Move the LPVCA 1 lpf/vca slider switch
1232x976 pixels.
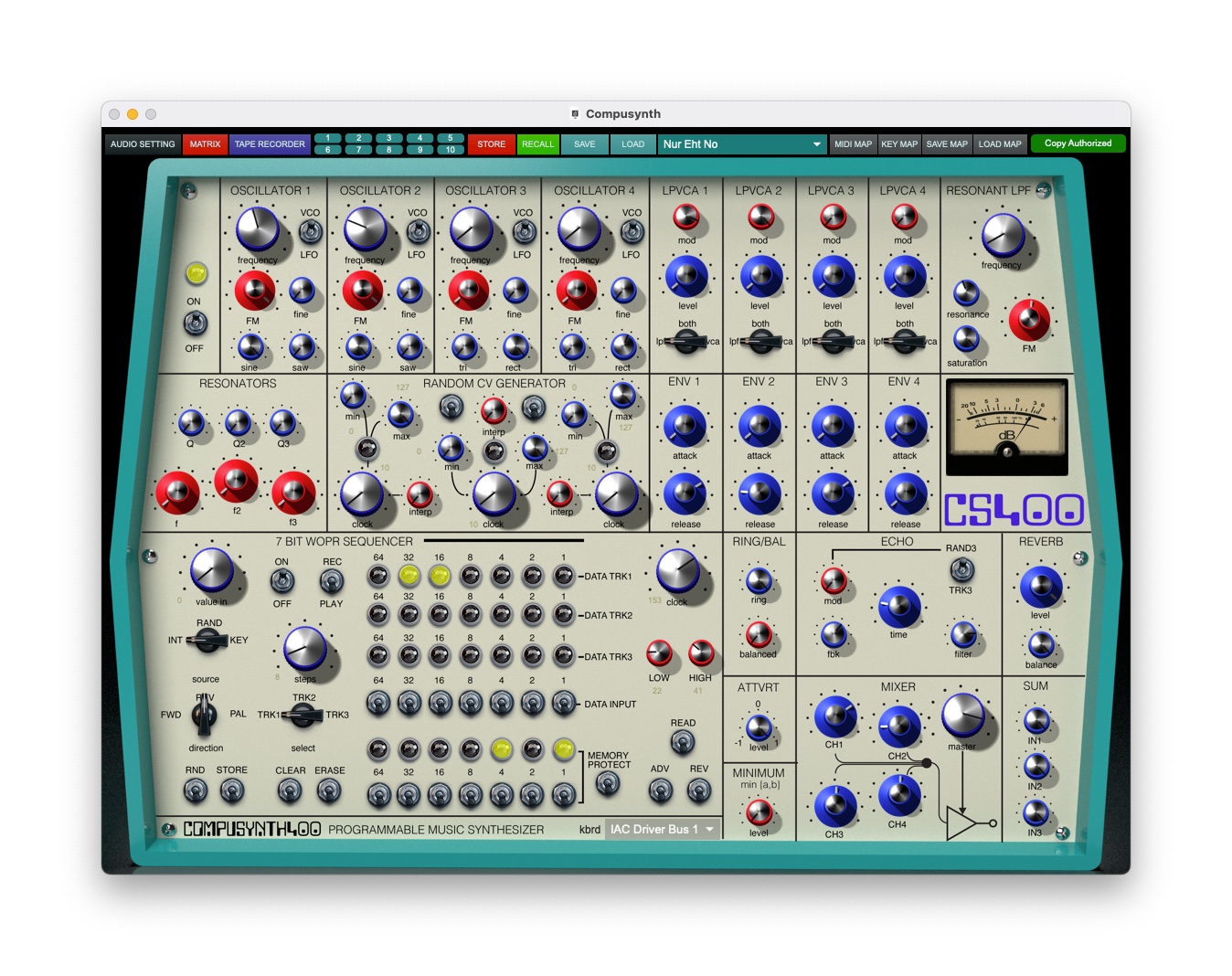click(x=686, y=342)
